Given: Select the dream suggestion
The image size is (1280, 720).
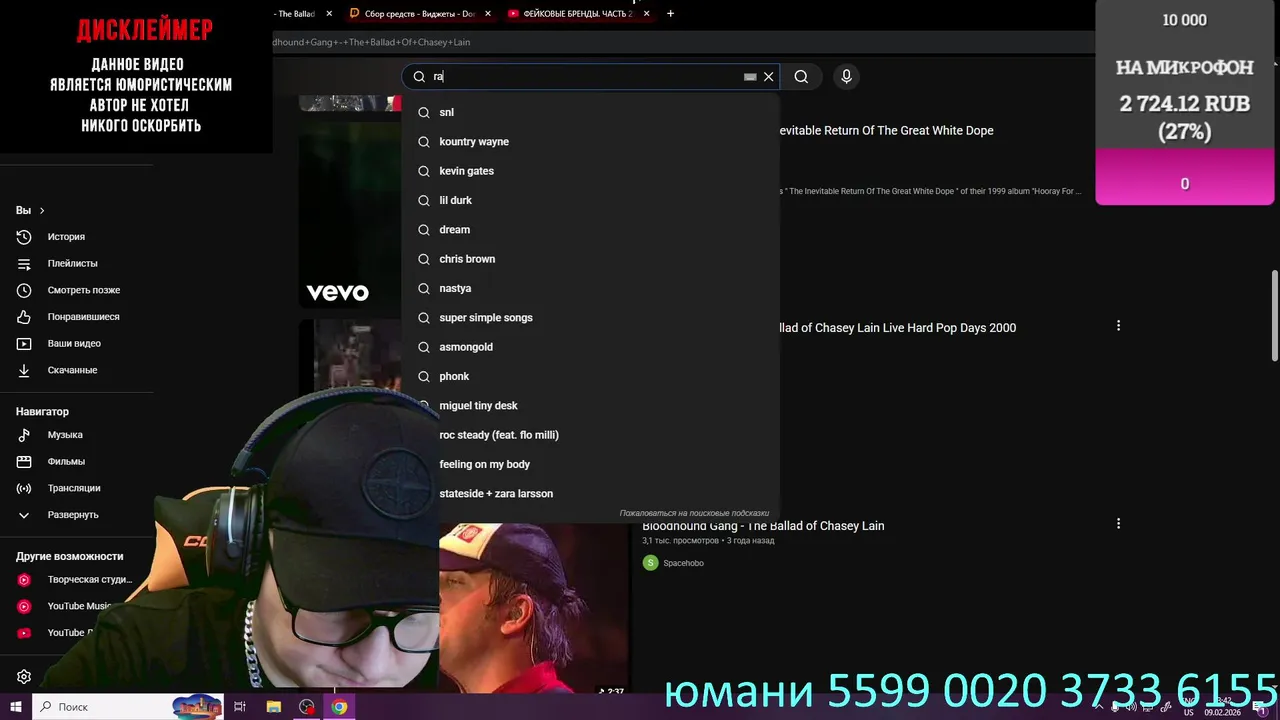Looking at the screenshot, I should (590, 230).
